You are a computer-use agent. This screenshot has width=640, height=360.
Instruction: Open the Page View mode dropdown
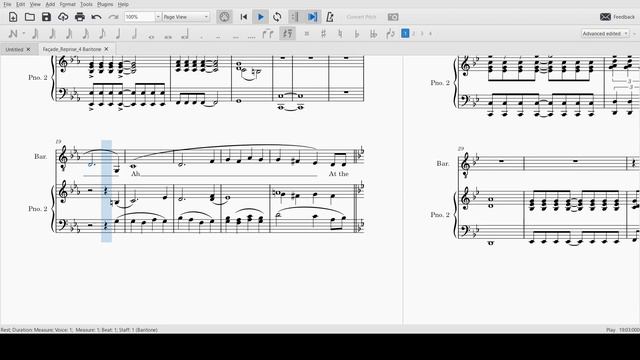pyautogui.click(x=186, y=17)
